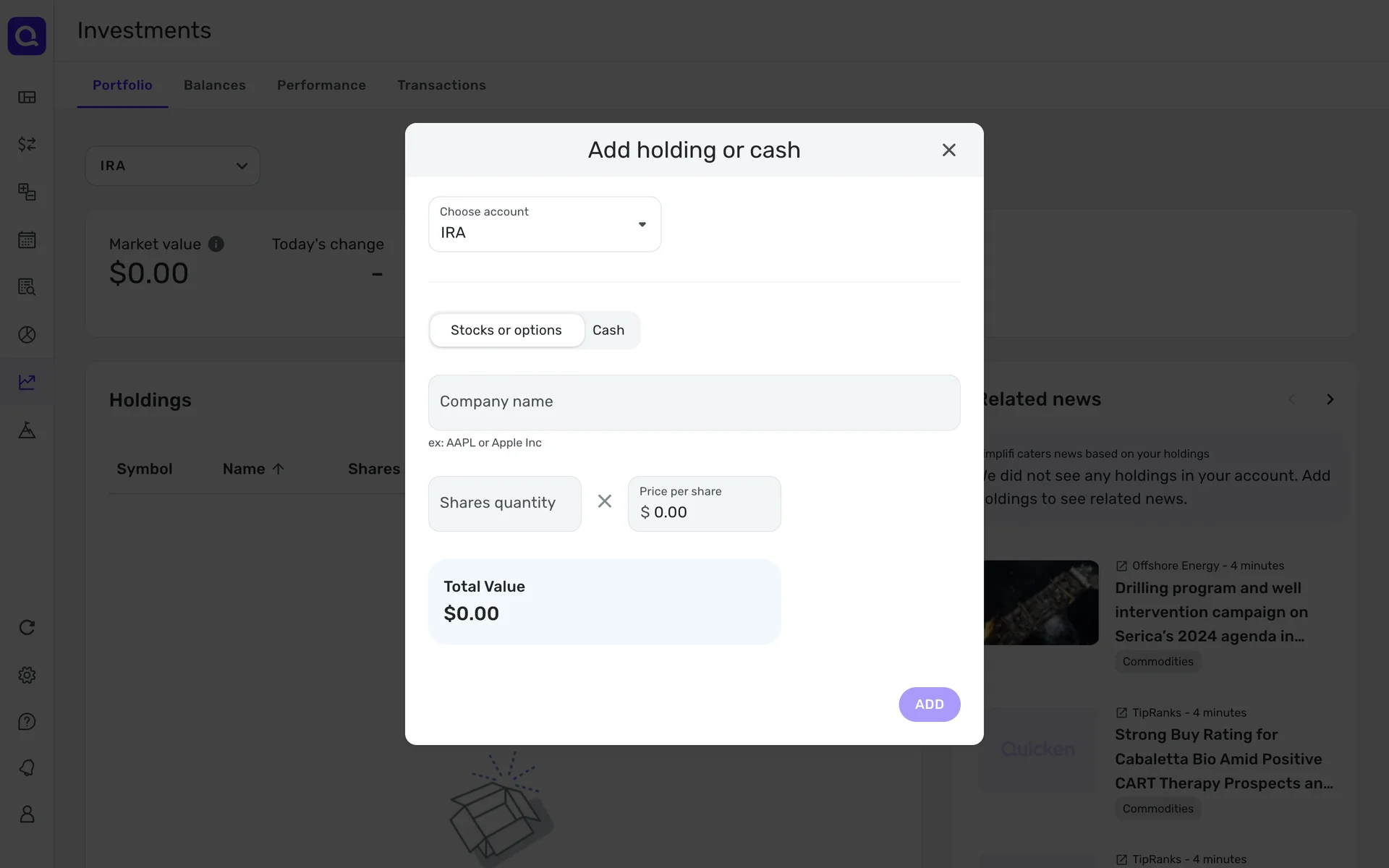
Task: Select the Stocks or options toggle
Action: click(x=506, y=330)
